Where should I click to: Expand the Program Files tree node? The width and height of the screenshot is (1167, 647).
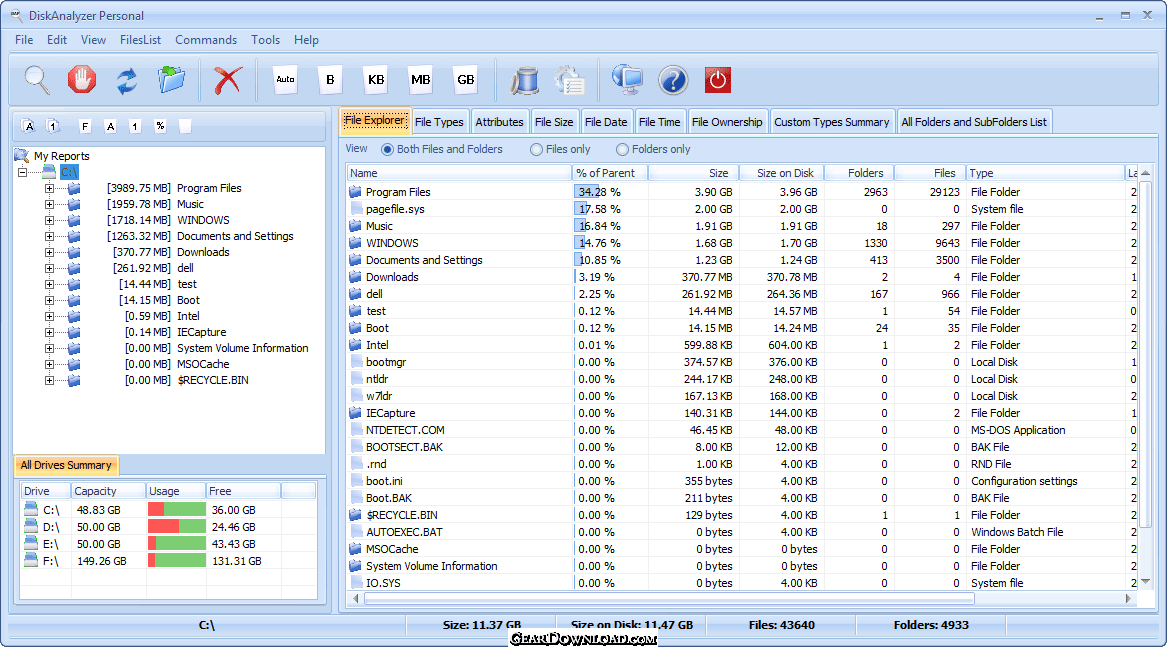tap(49, 188)
